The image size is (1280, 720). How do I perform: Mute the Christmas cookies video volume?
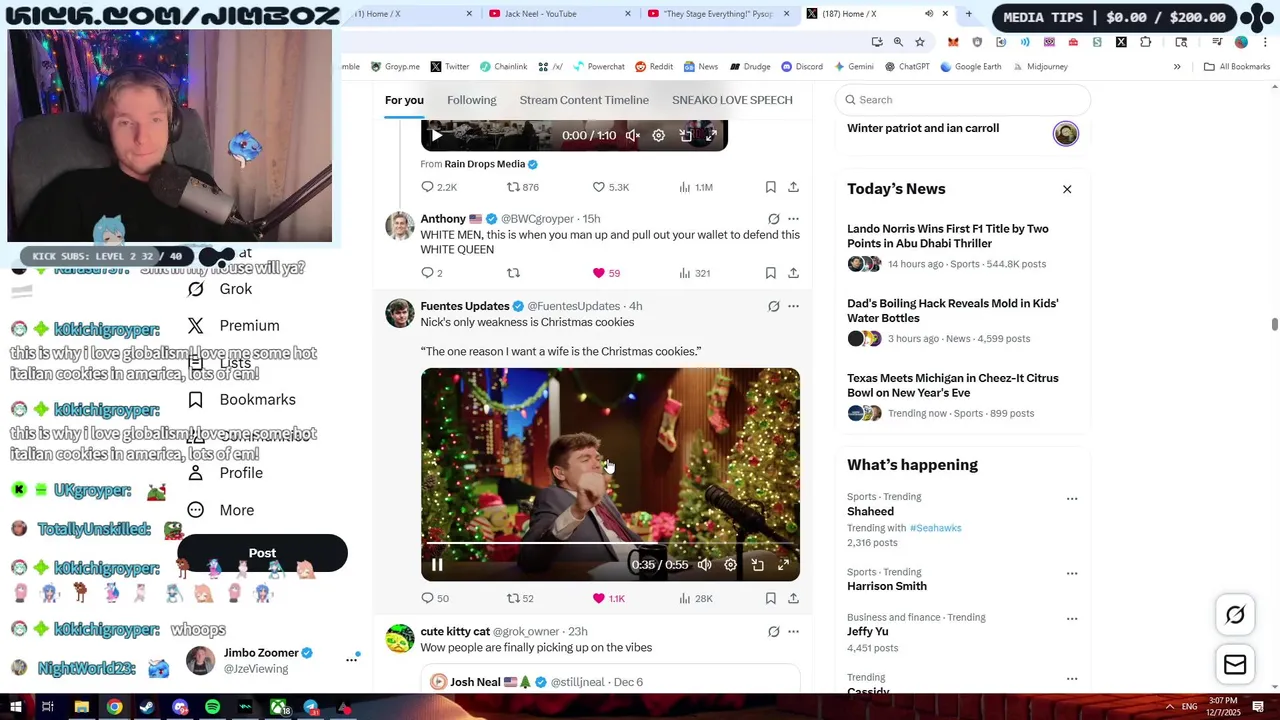pyautogui.click(x=705, y=565)
